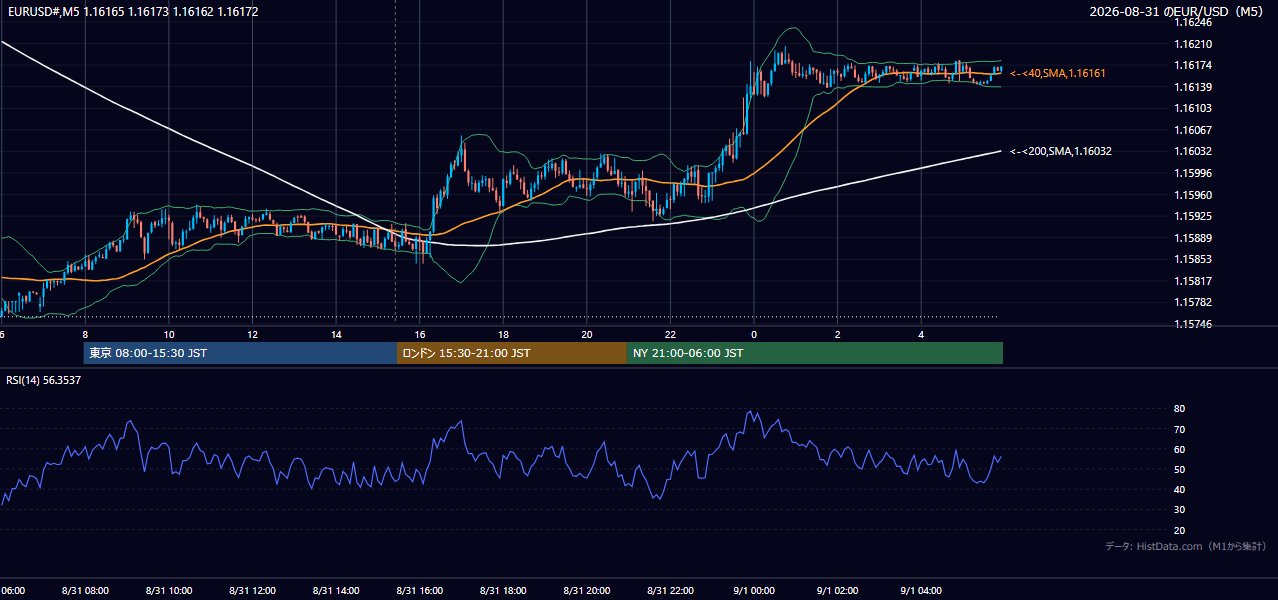Click price axis label 1.15817
The height and width of the screenshot is (600, 1278).
pyautogui.click(x=1192, y=281)
